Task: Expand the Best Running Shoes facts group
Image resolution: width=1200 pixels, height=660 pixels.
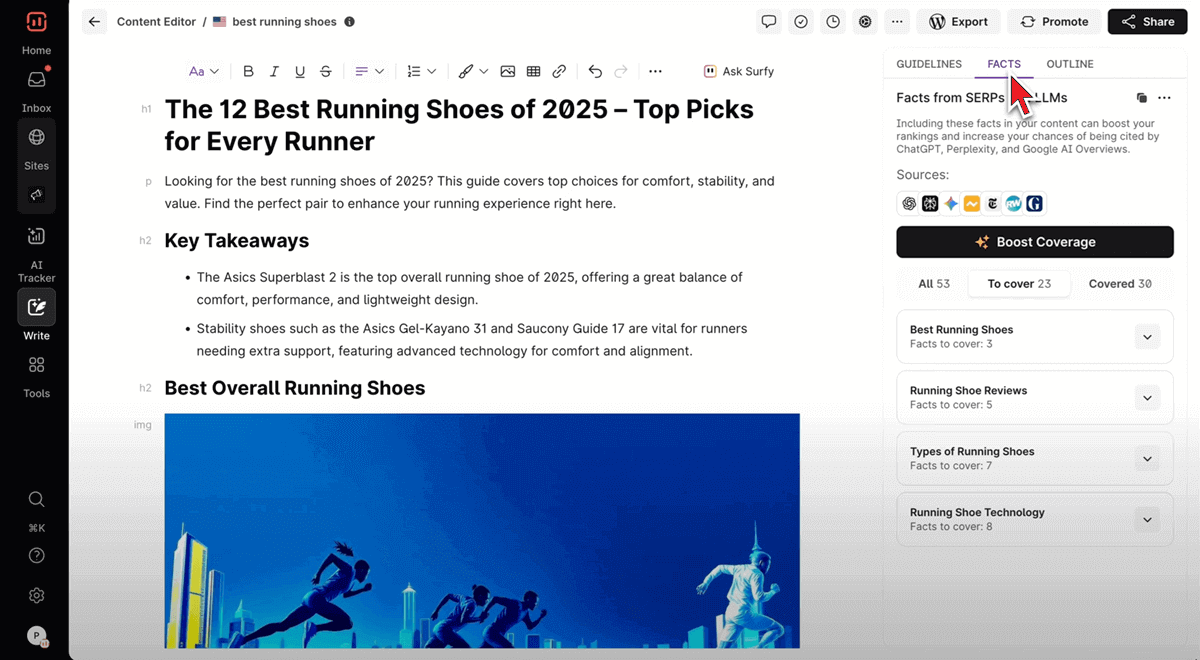Action: point(1147,337)
